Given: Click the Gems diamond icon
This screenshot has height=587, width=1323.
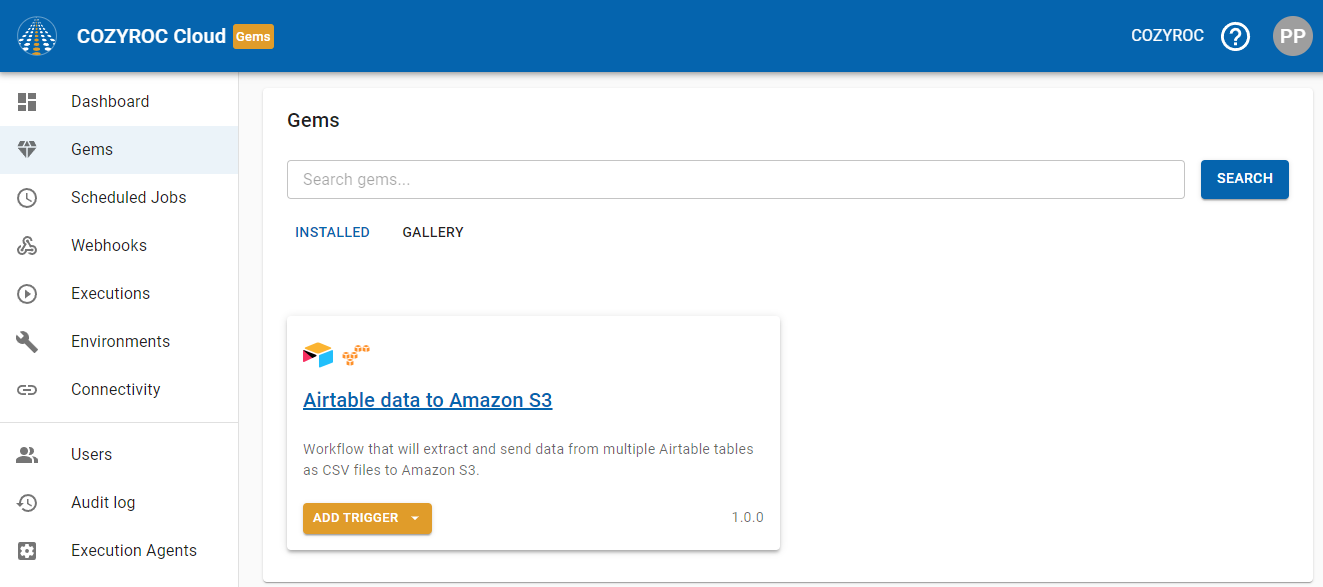Looking at the screenshot, I should coord(27,150).
